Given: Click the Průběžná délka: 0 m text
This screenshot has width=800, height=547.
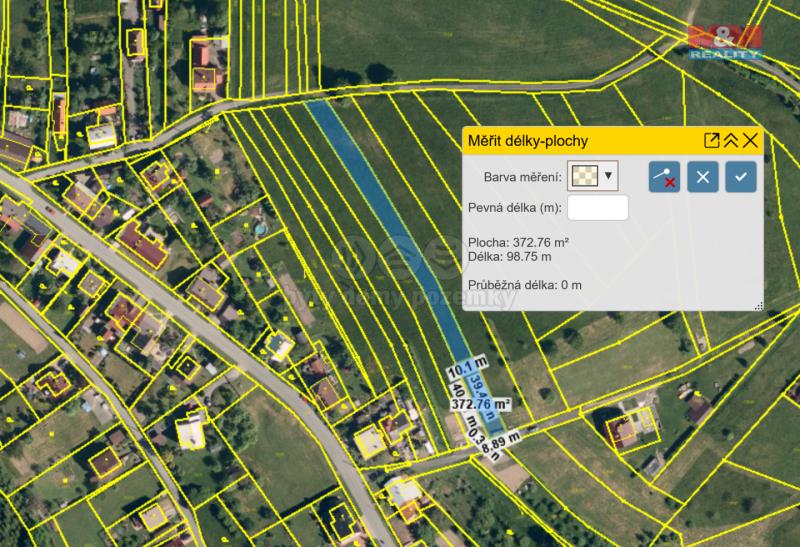Looking at the screenshot, I should pyautogui.click(x=525, y=285).
